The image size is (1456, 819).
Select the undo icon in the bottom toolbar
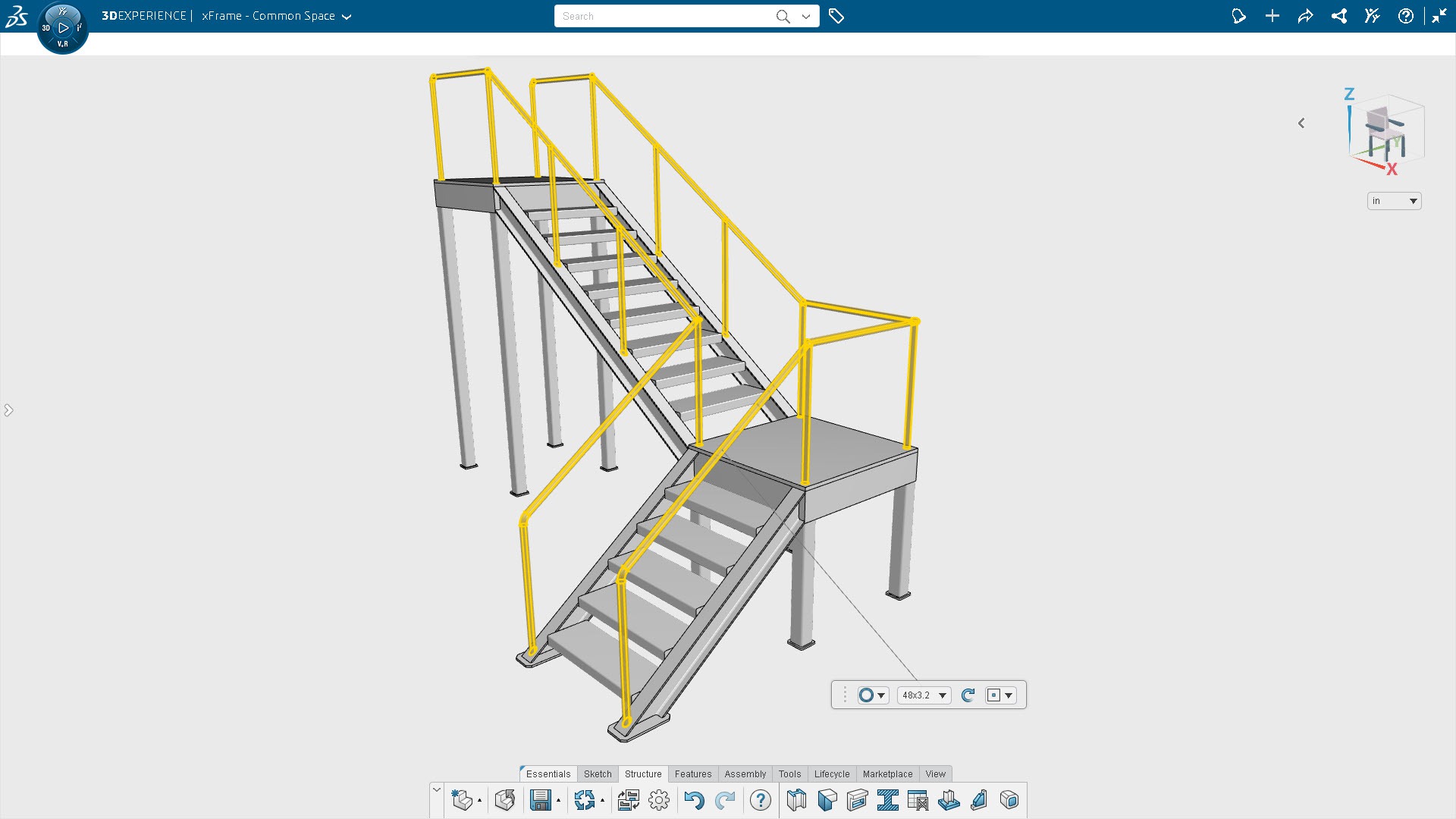click(695, 800)
